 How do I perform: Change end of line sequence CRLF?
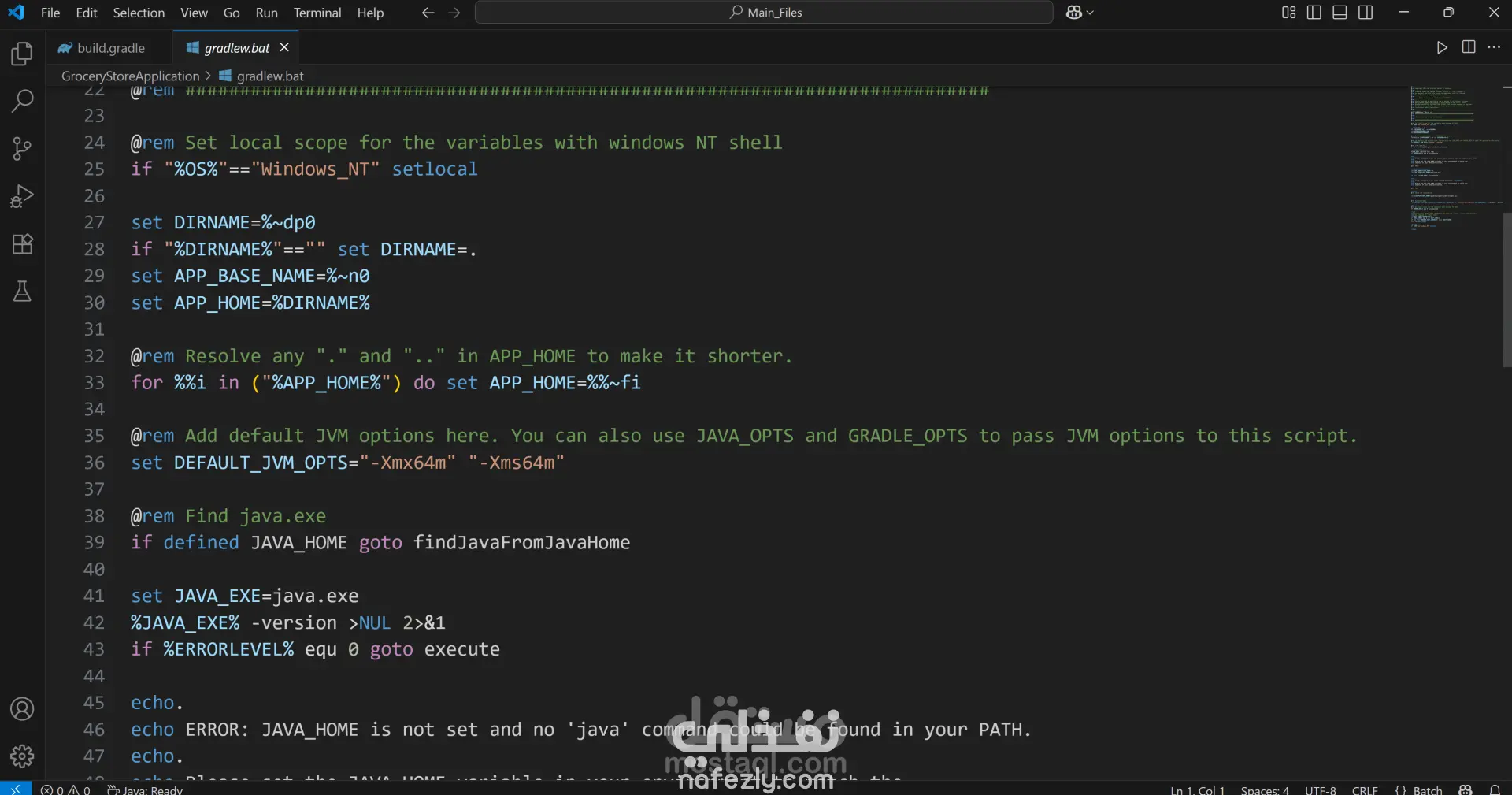[1365, 789]
